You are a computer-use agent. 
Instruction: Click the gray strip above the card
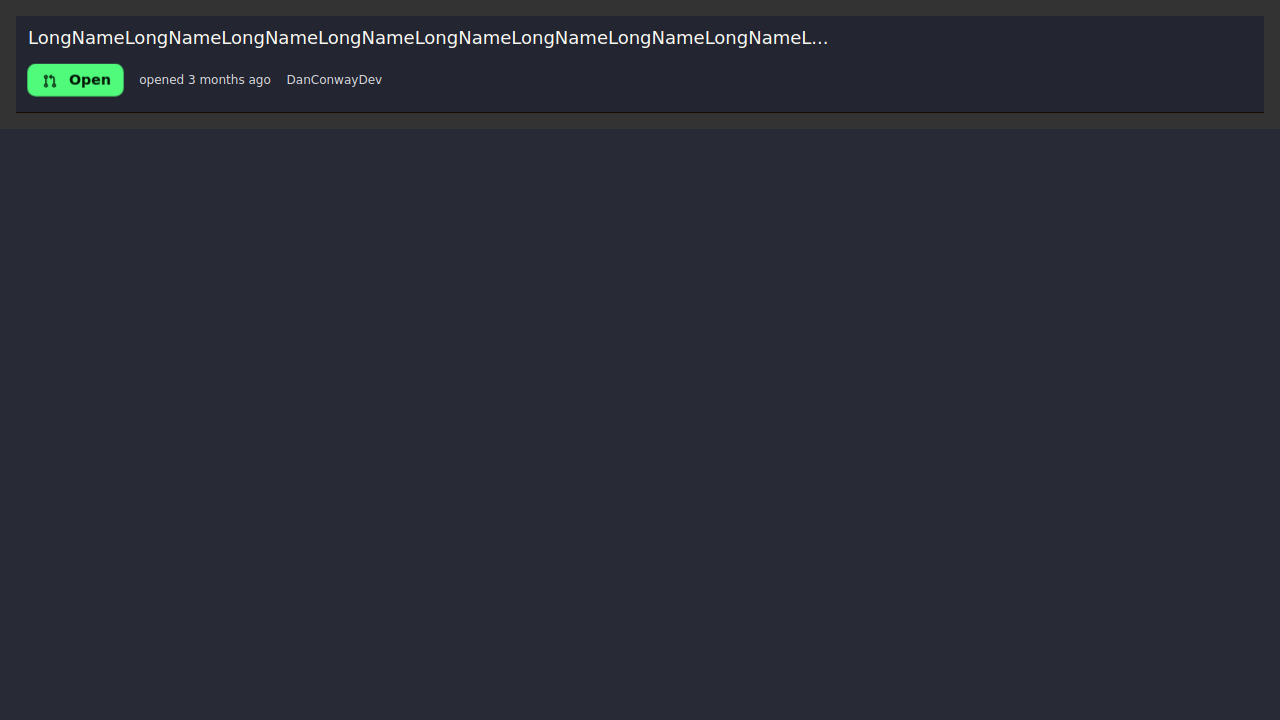tap(640, 7)
